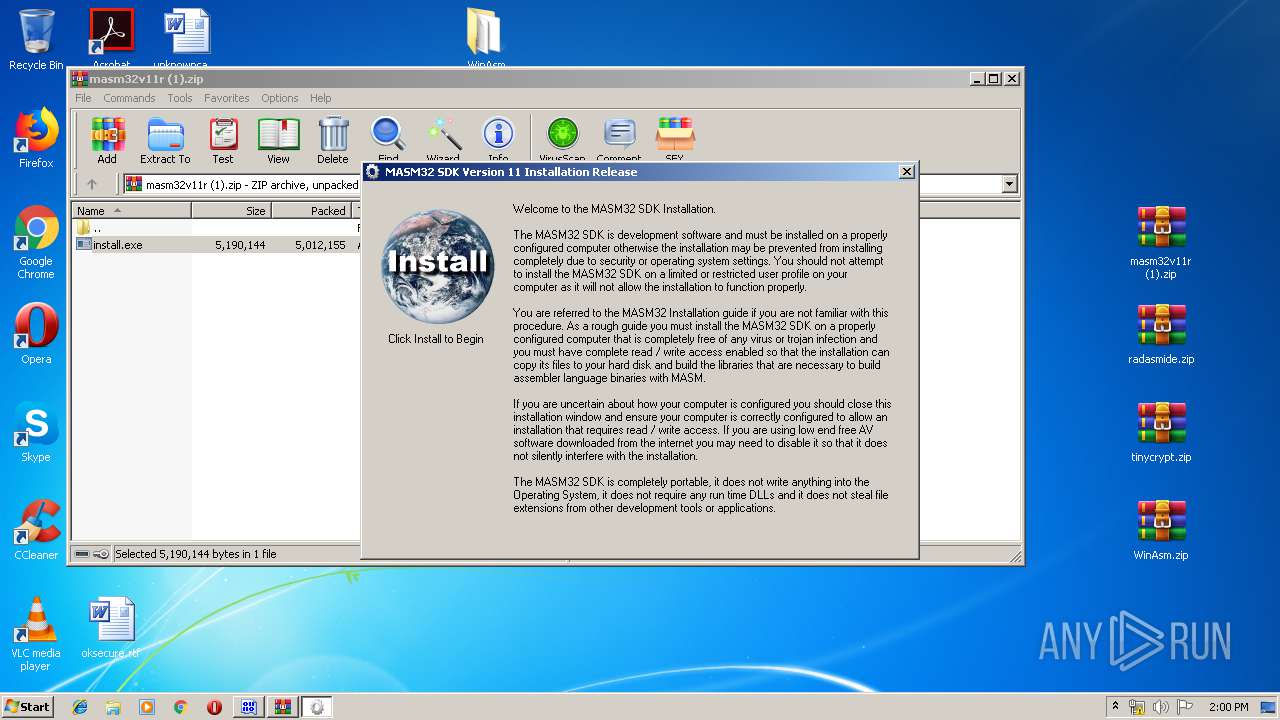Viewport: 1280px width, 720px height.
Task: Open Firefox desktop shortcut
Action: coord(36,138)
